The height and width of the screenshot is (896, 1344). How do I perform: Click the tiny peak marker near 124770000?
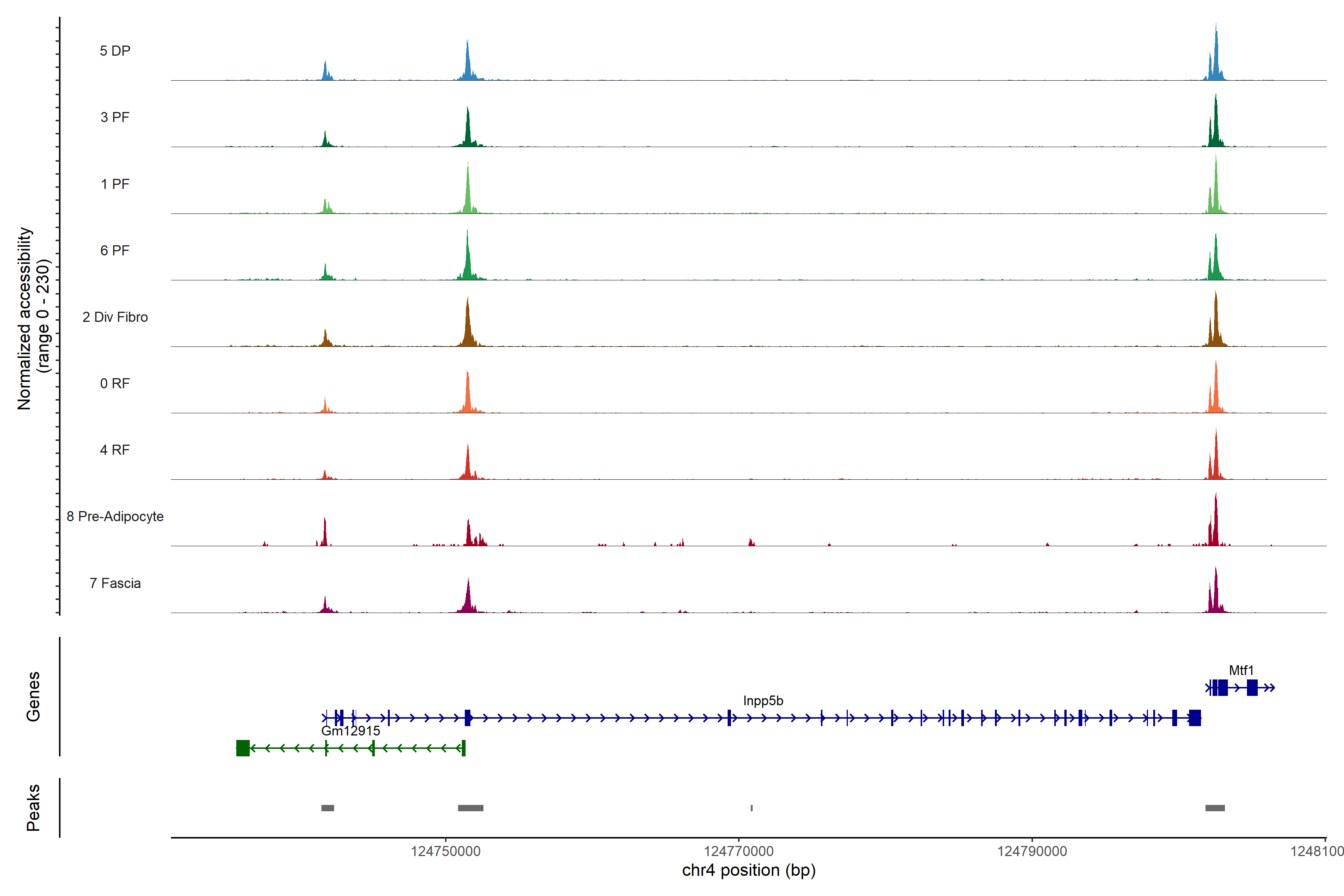(752, 808)
